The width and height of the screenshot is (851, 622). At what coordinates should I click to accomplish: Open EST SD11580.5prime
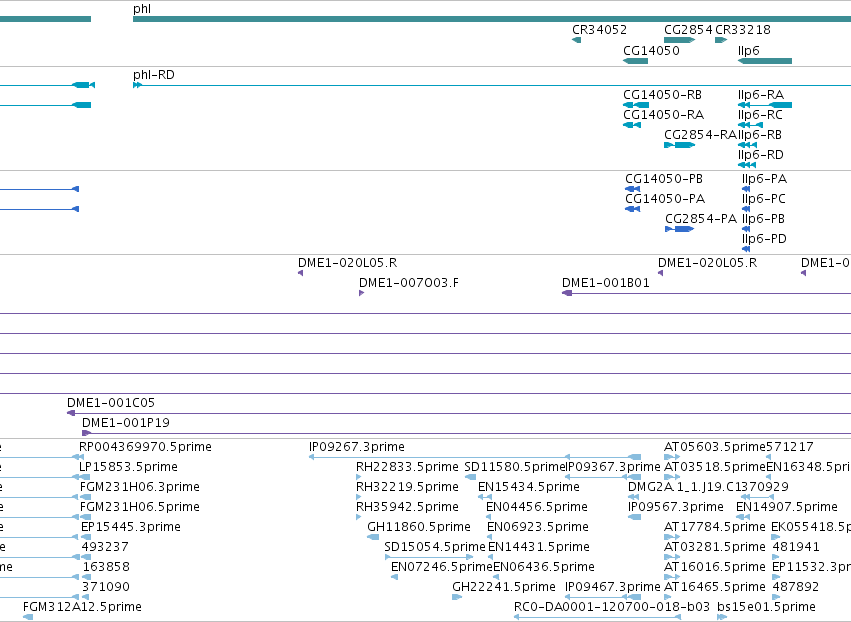pos(515,467)
